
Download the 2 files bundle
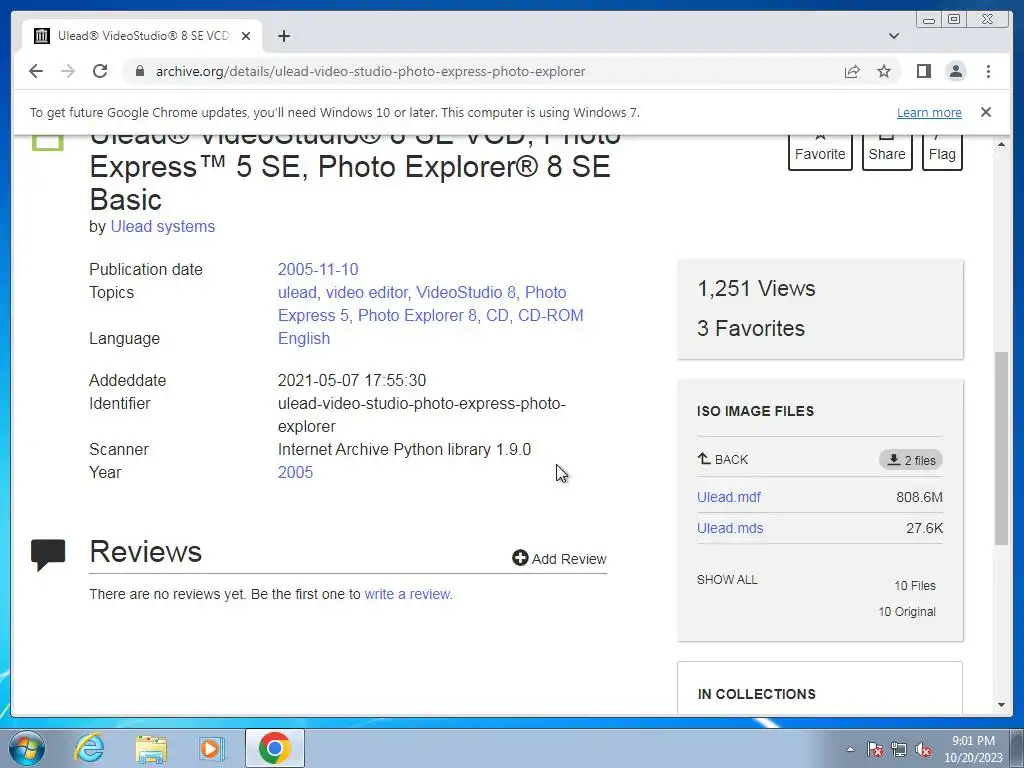tap(911, 460)
